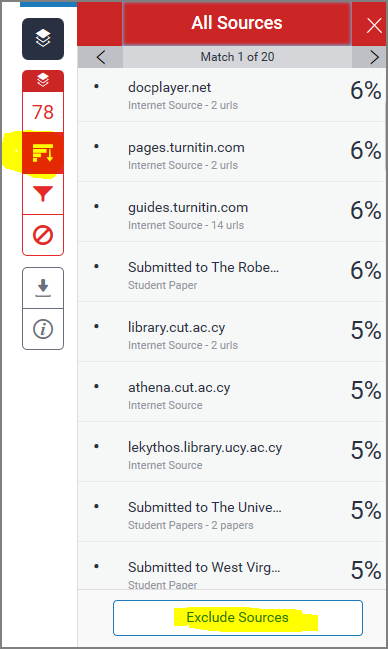
Task: Click the Exclude Sources button
Action: [x=238, y=618]
